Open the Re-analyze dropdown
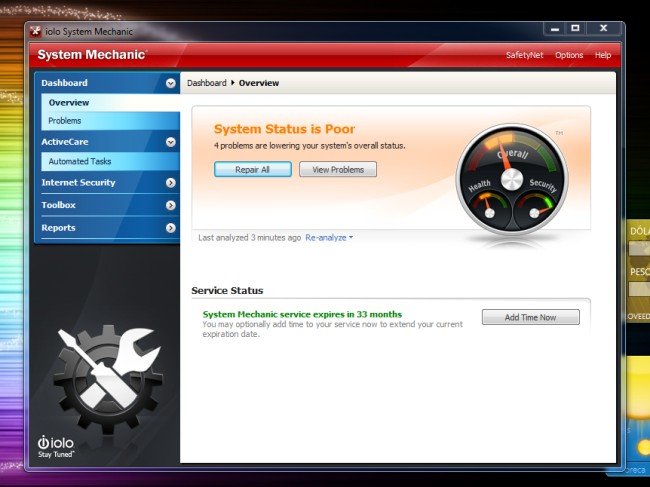This screenshot has height=487, width=650. point(329,237)
